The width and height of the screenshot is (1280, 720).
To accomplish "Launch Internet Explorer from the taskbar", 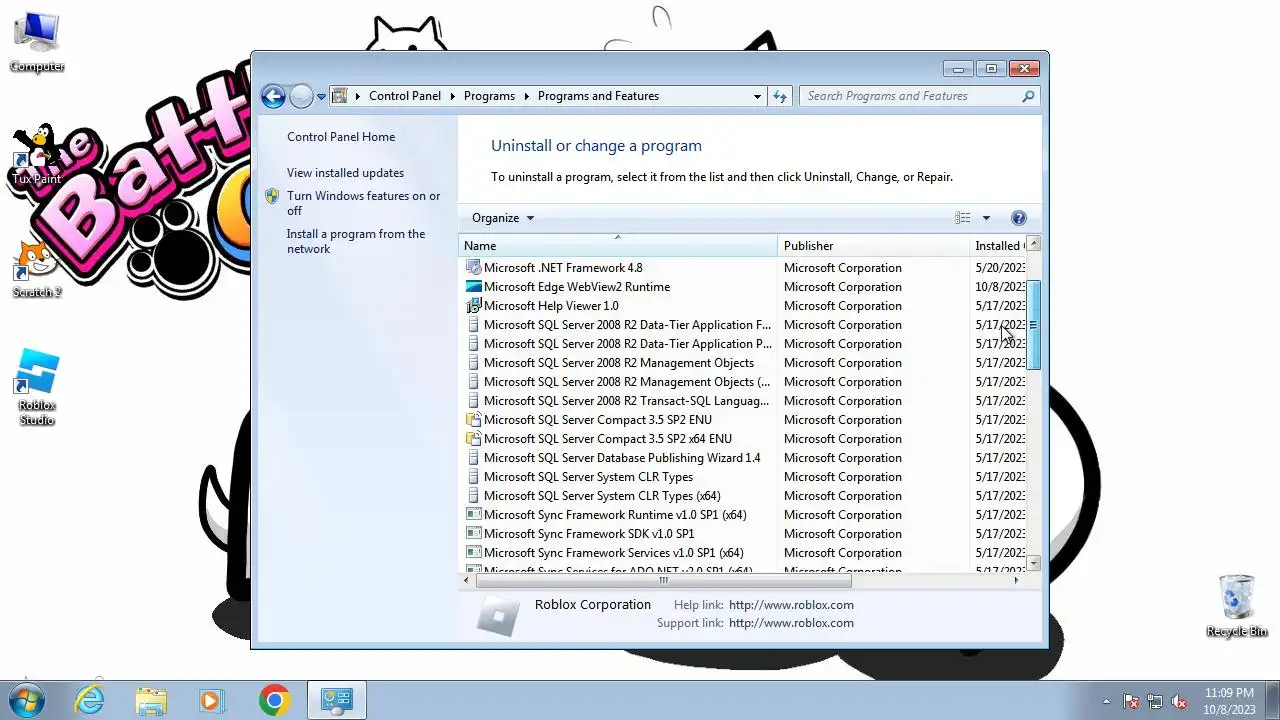I will (x=90, y=701).
